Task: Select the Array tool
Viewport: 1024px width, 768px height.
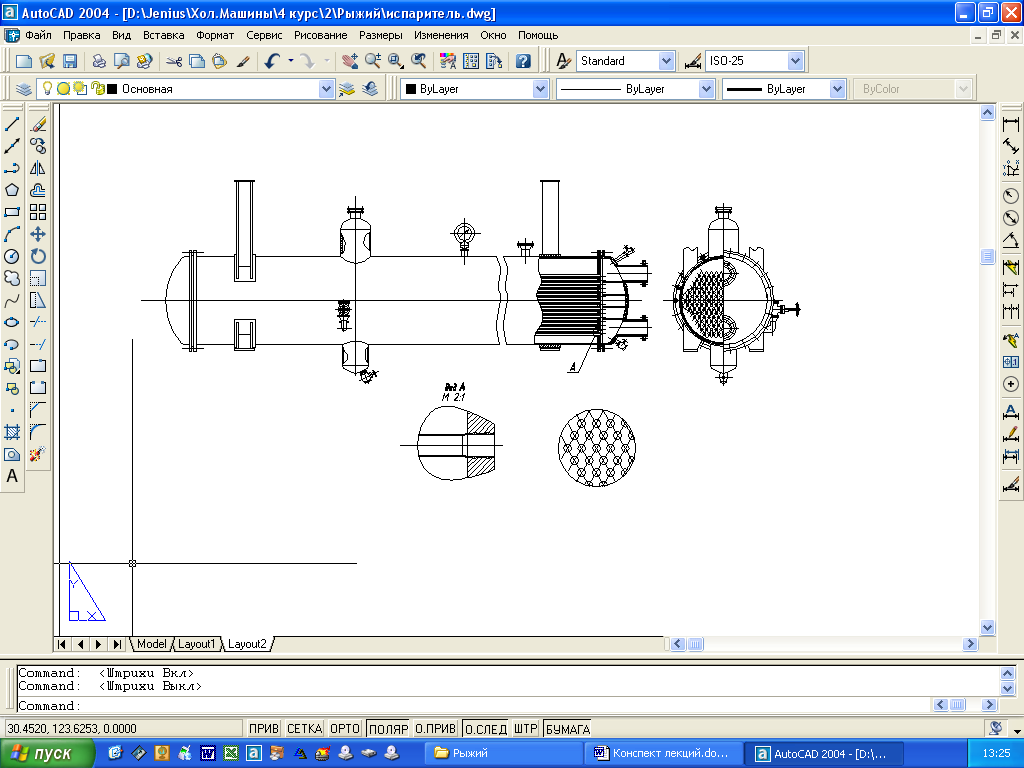Action: (x=38, y=212)
